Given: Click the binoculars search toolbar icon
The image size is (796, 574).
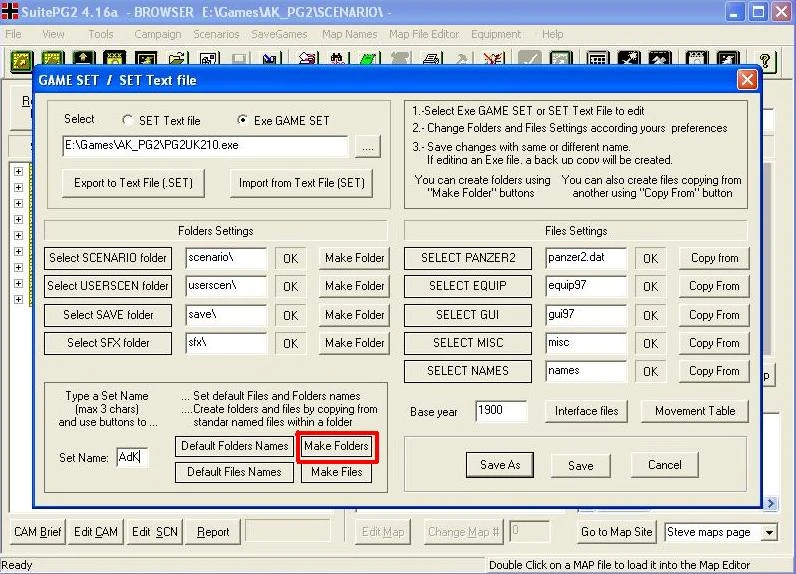Looking at the screenshot, I should point(338,59).
